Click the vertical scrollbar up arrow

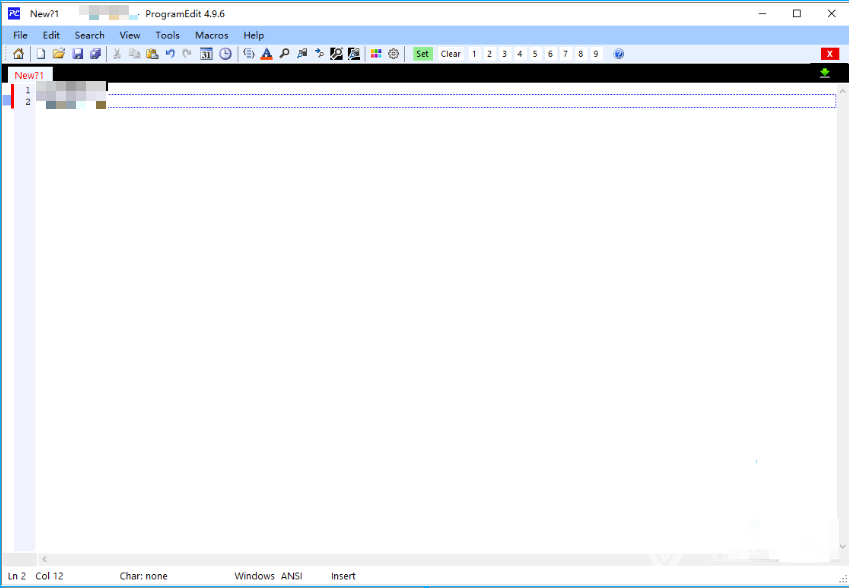(x=843, y=91)
